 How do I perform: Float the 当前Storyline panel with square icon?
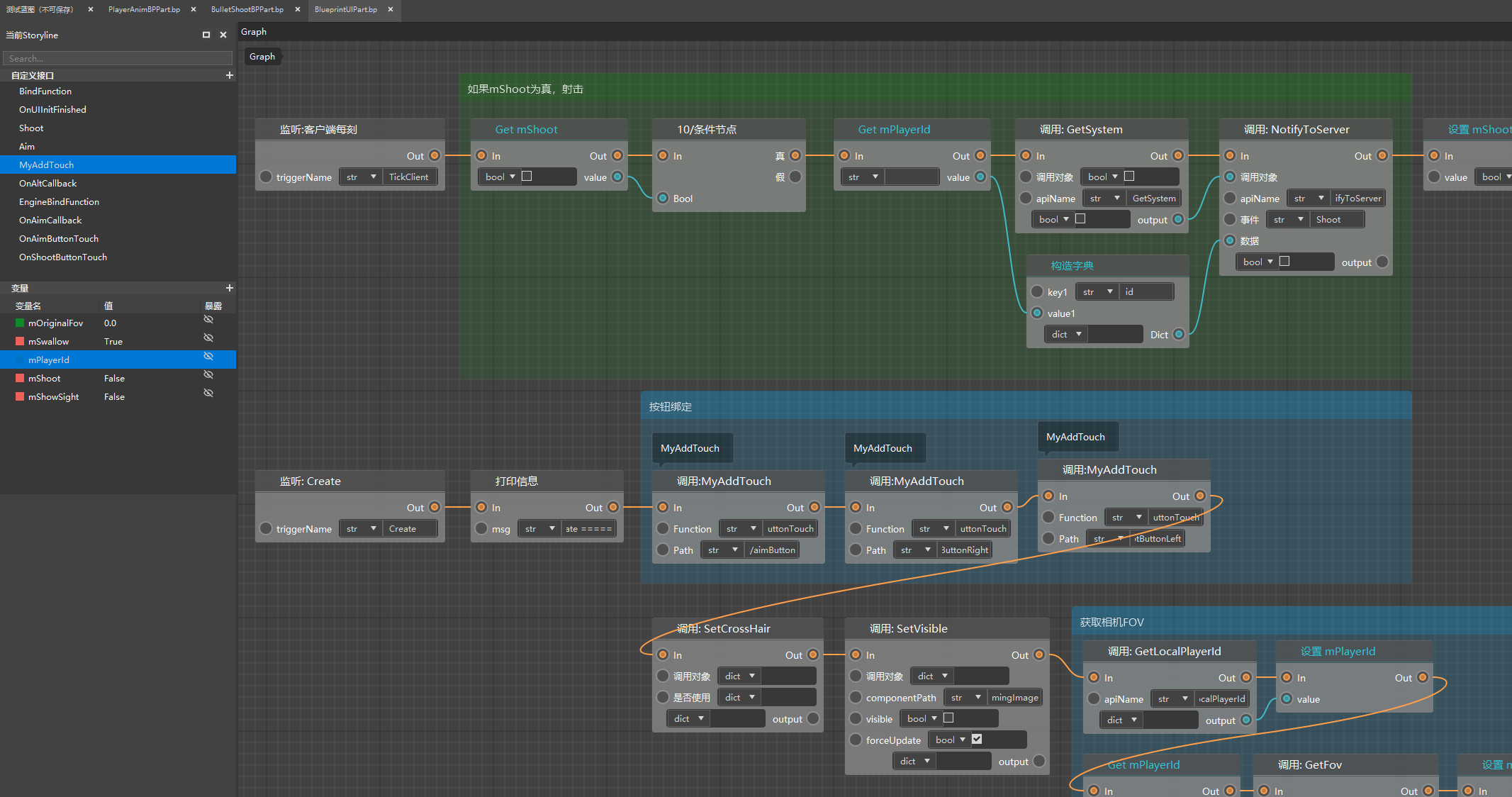tap(206, 35)
